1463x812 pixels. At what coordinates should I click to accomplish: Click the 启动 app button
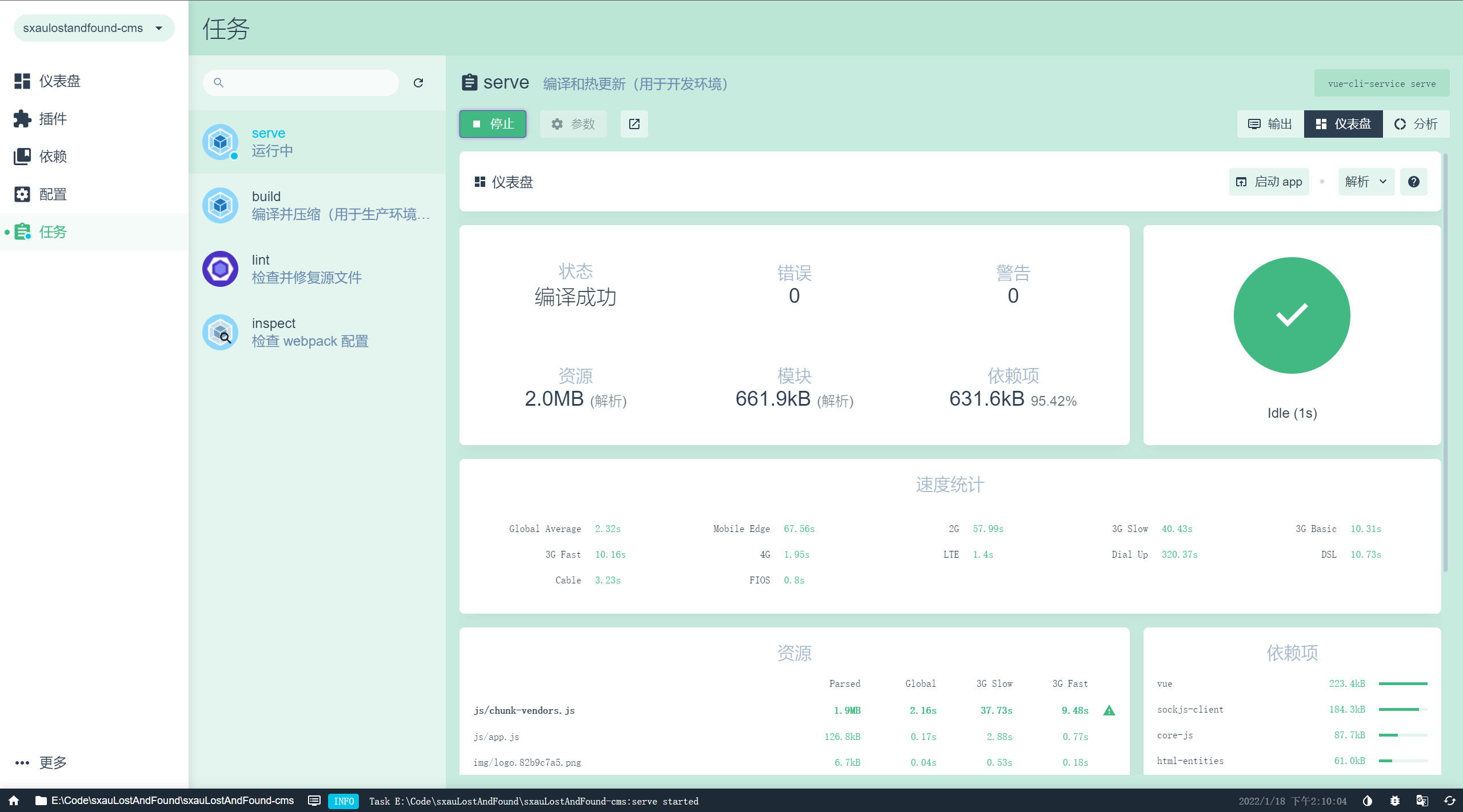click(x=1269, y=182)
